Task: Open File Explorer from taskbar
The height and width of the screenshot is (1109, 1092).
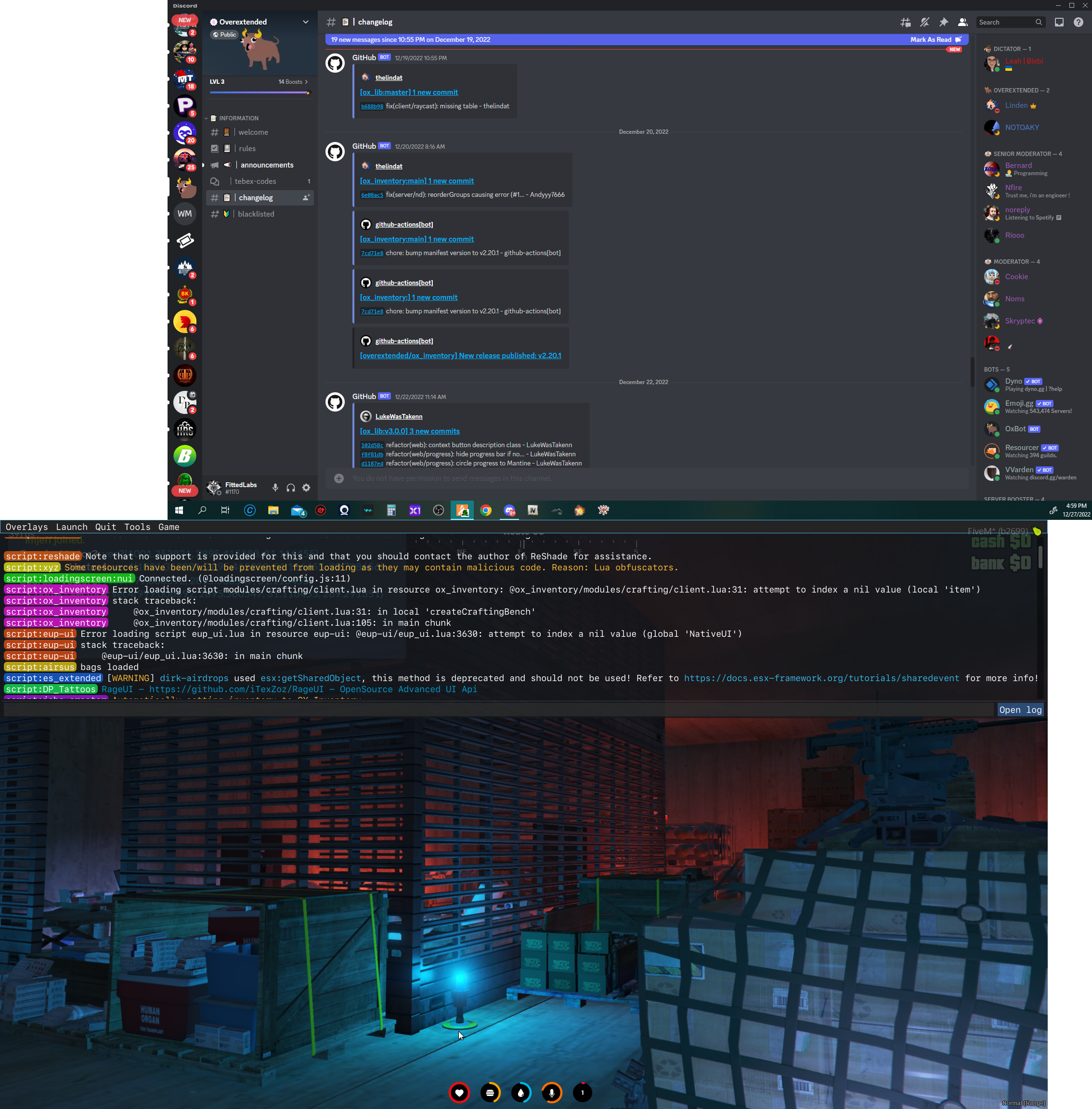Action: pyautogui.click(x=273, y=510)
